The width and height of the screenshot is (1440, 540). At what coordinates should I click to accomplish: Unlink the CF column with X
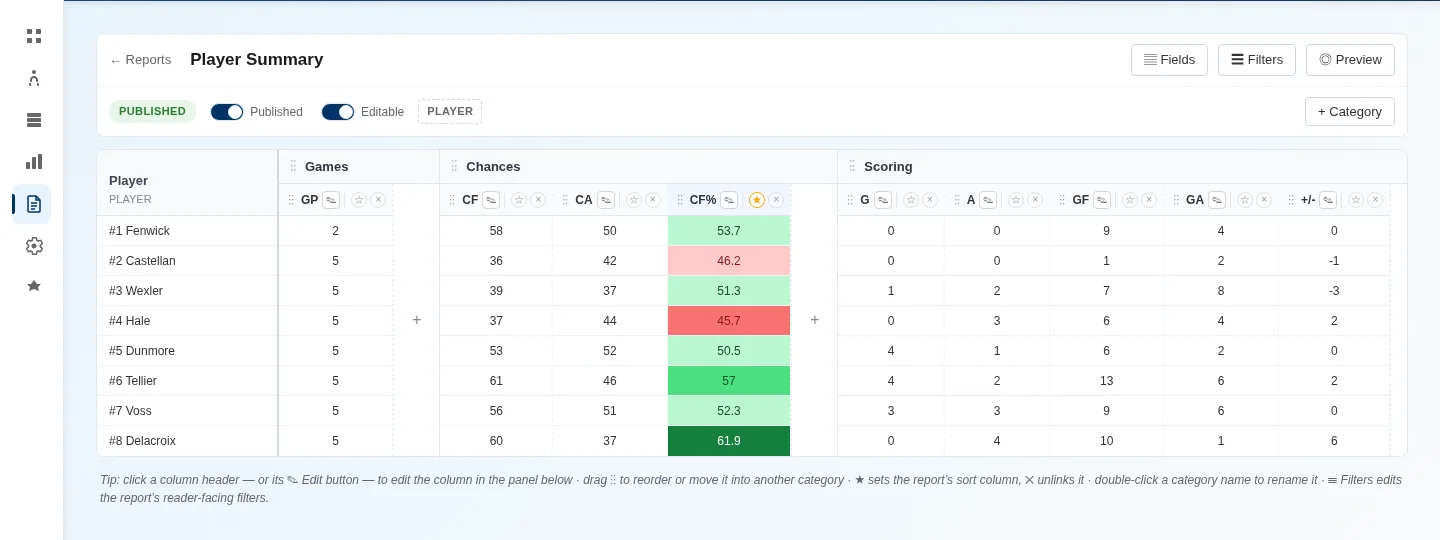tap(538, 200)
